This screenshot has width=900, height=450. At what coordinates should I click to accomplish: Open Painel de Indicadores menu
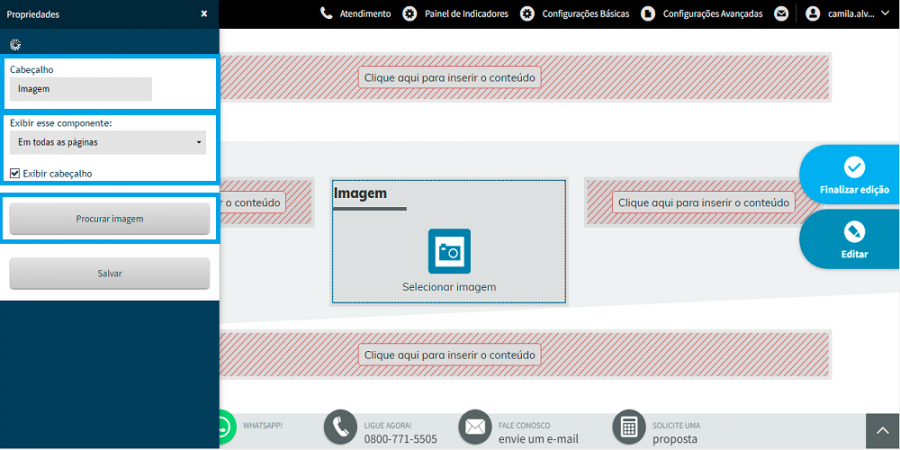pos(455,14)
